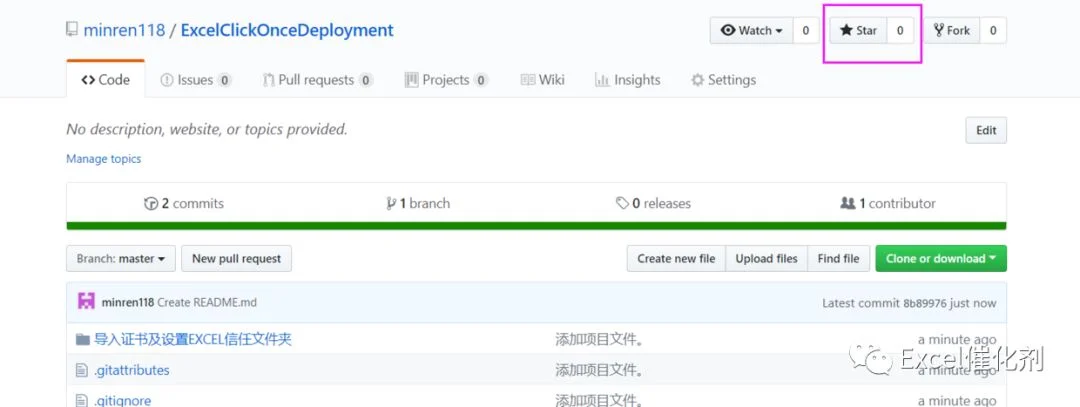
Task: Click the commits history clock icon
Action: click(x=151, y=203)
